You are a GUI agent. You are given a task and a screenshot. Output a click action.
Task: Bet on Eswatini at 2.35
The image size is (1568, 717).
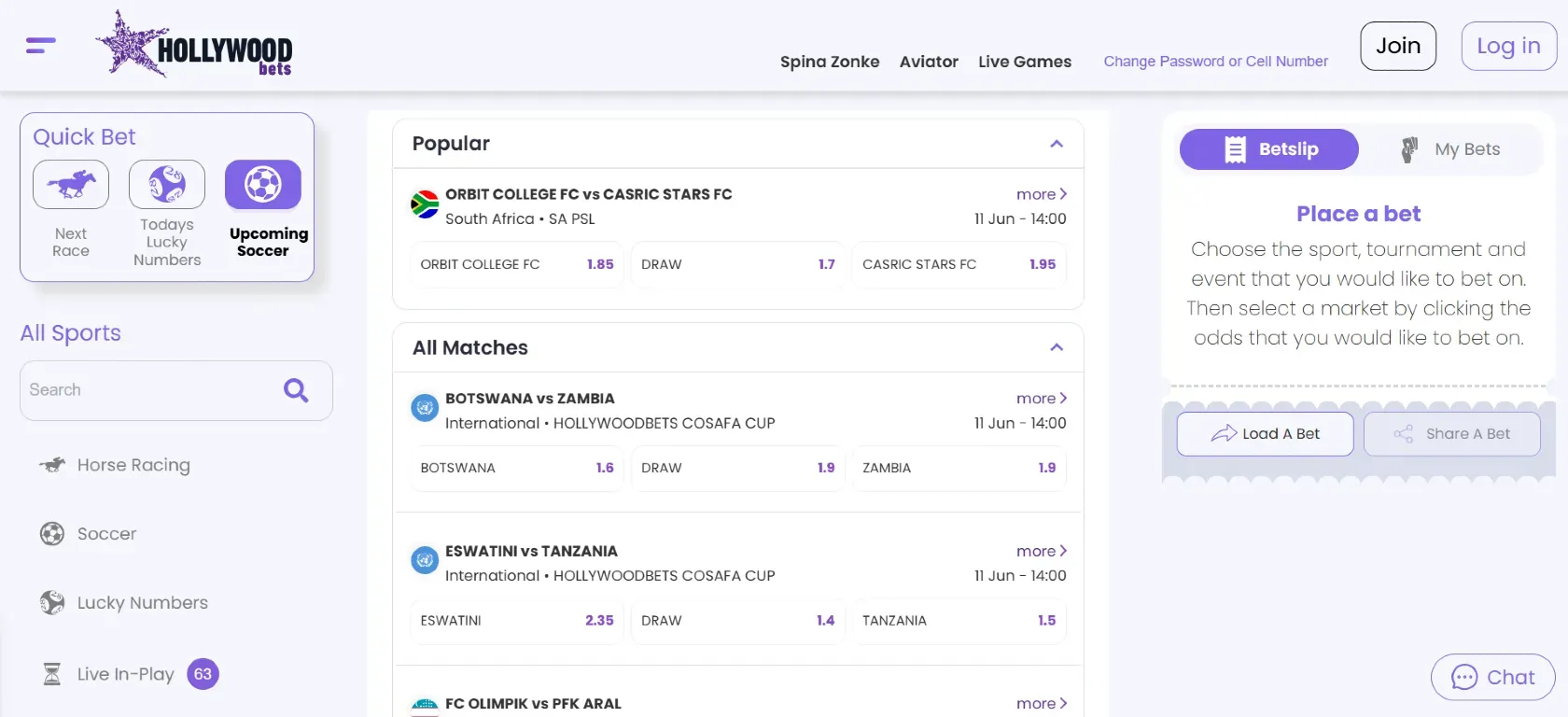[517, 621]
